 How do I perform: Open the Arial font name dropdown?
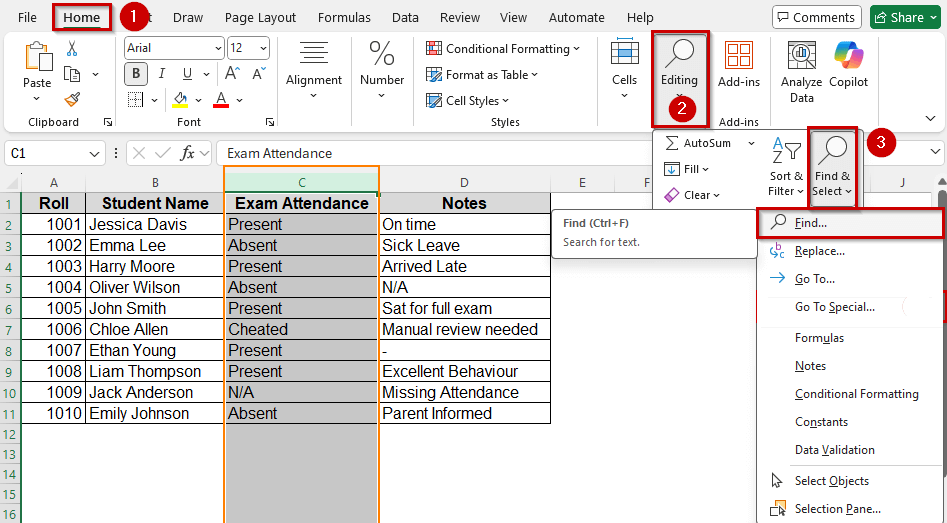pos(218,48)
